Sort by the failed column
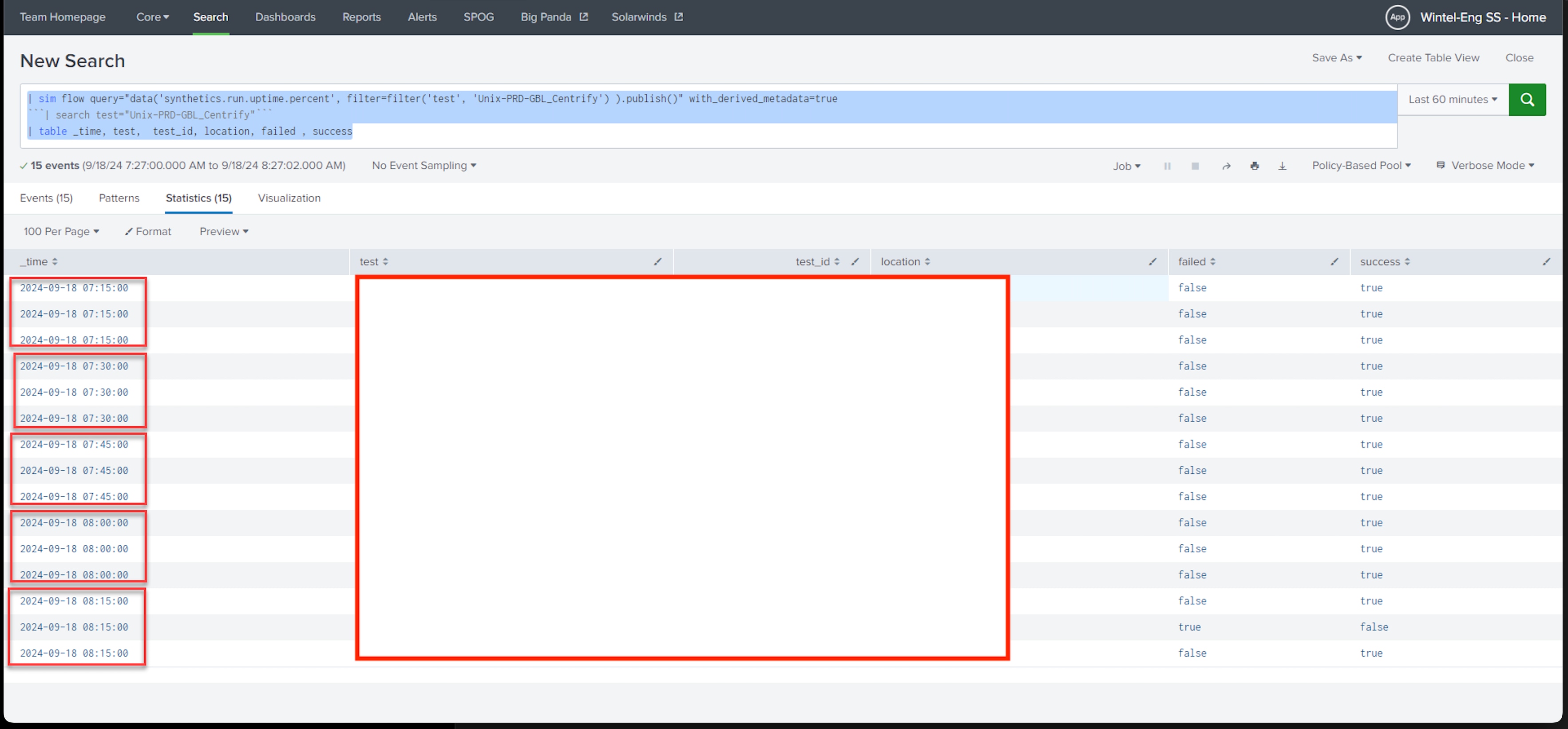This screenshot has width=1568, height=729. click(x=1197, y=261)
